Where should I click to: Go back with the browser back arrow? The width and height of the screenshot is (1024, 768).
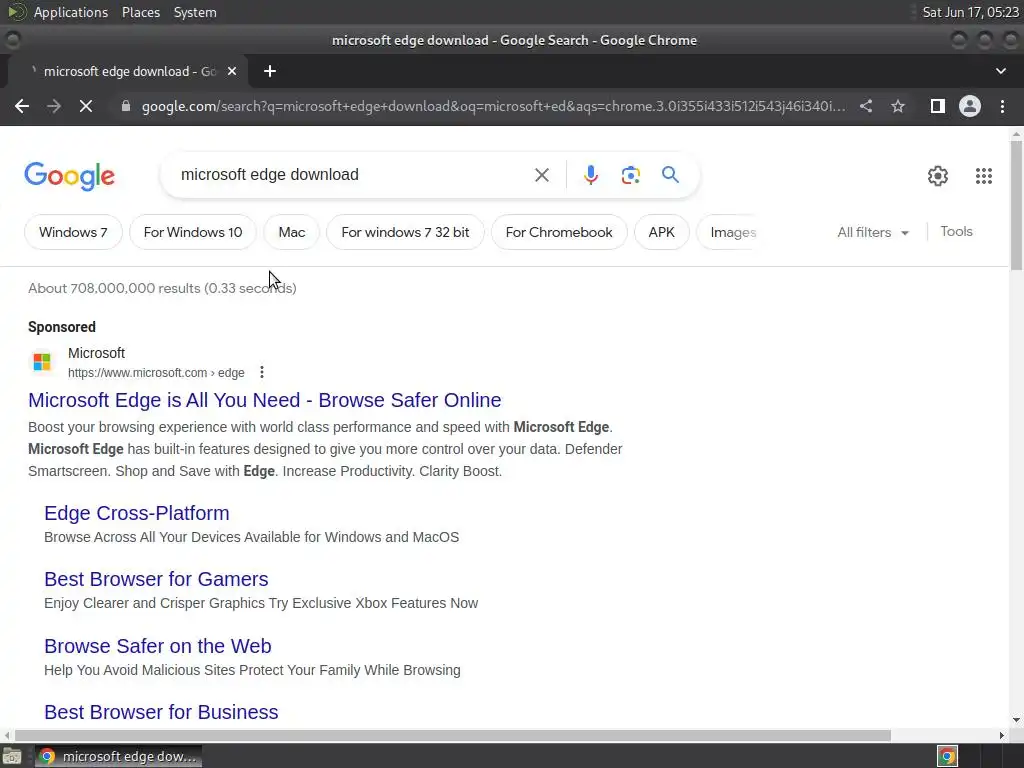[22, 106]
